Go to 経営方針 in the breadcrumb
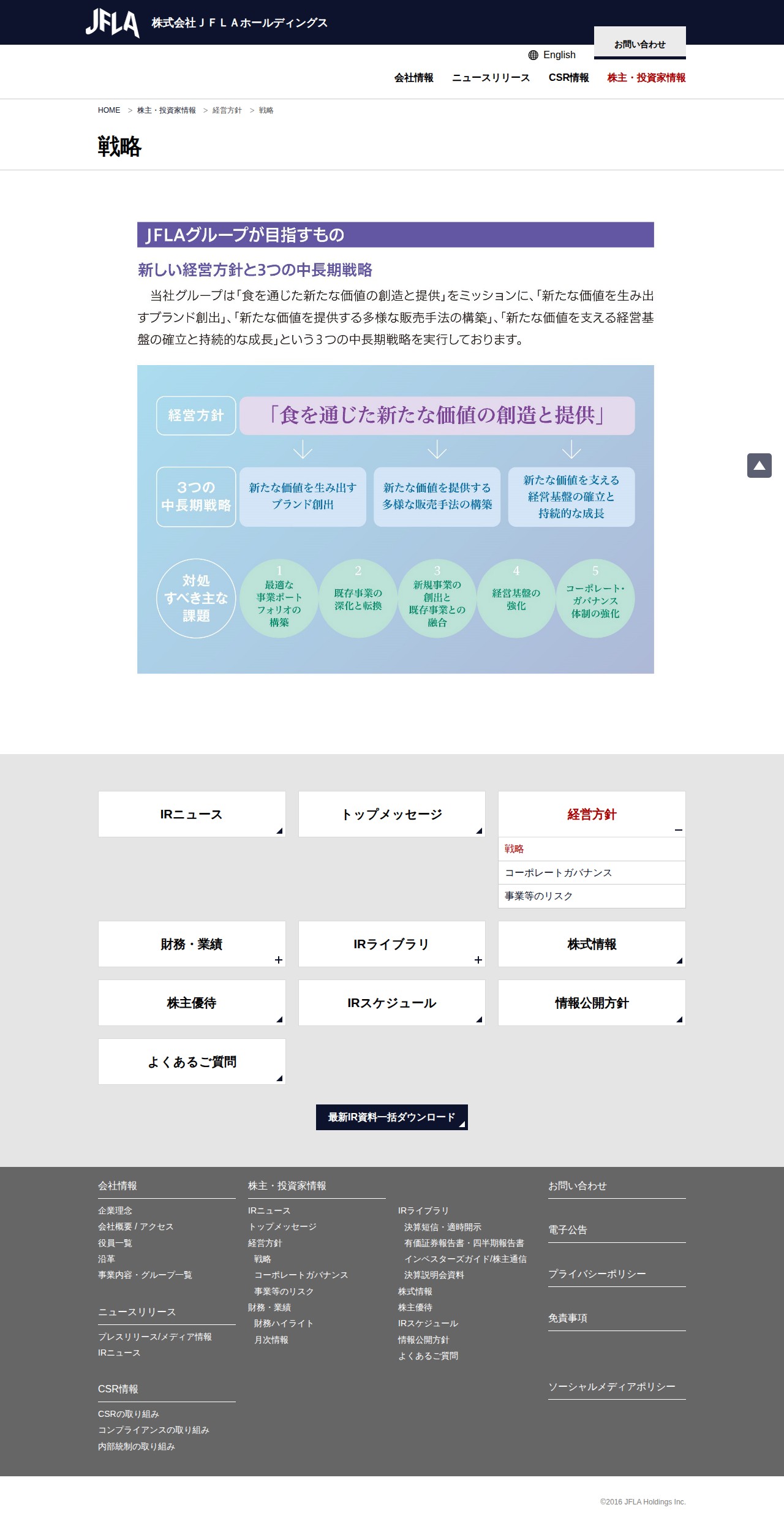 pyautogui.click(x=227, y=110)
